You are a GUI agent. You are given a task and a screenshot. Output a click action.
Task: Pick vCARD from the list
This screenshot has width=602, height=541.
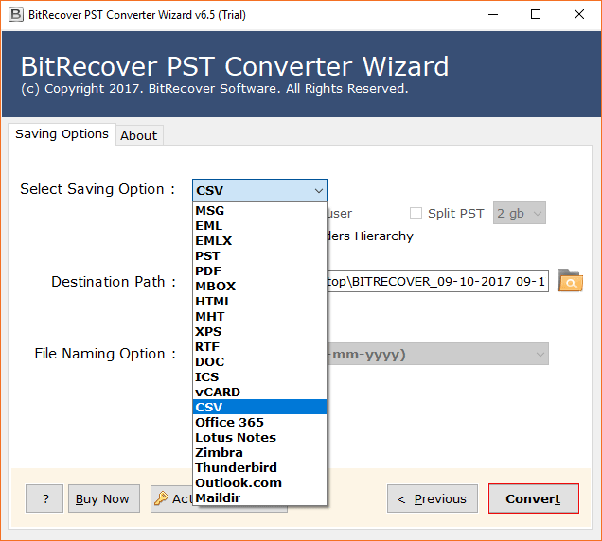pyautogui.click(x=260, y=392)
